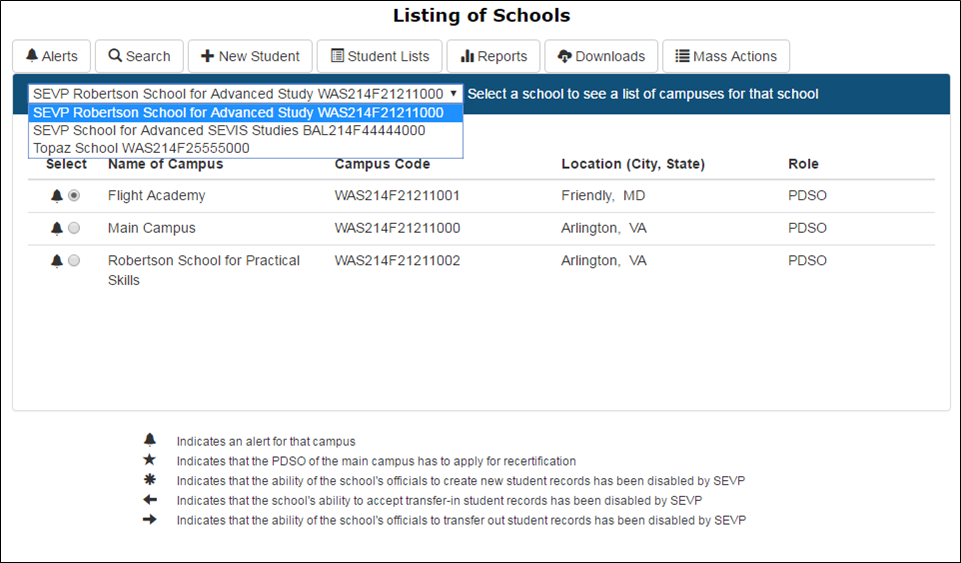The image size is (961, 563).
Task: Click 'Indicates an alert for that campus' text
Action: pos(266,441)
